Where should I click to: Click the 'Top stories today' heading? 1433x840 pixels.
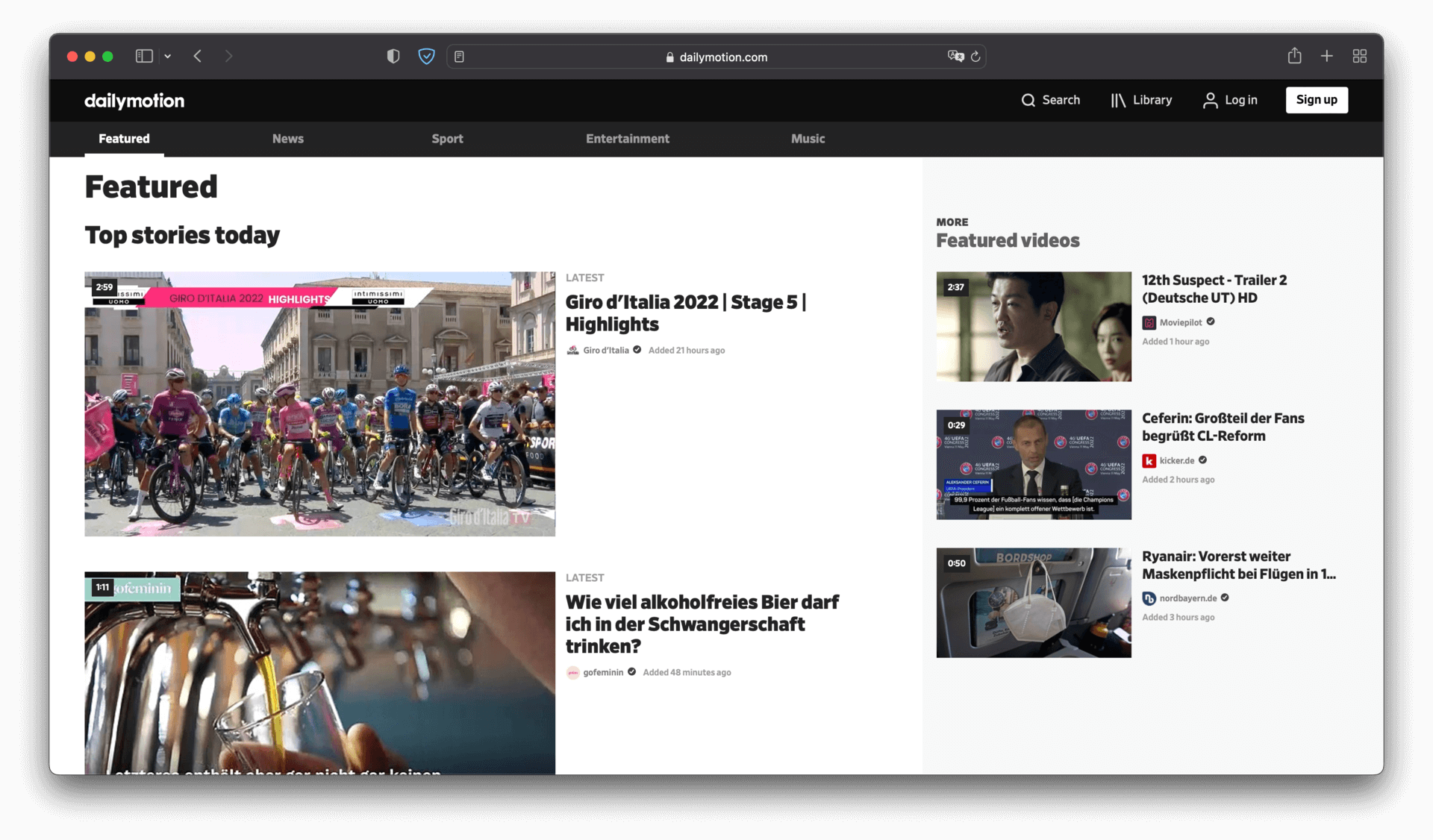click(x=182, y=235)
